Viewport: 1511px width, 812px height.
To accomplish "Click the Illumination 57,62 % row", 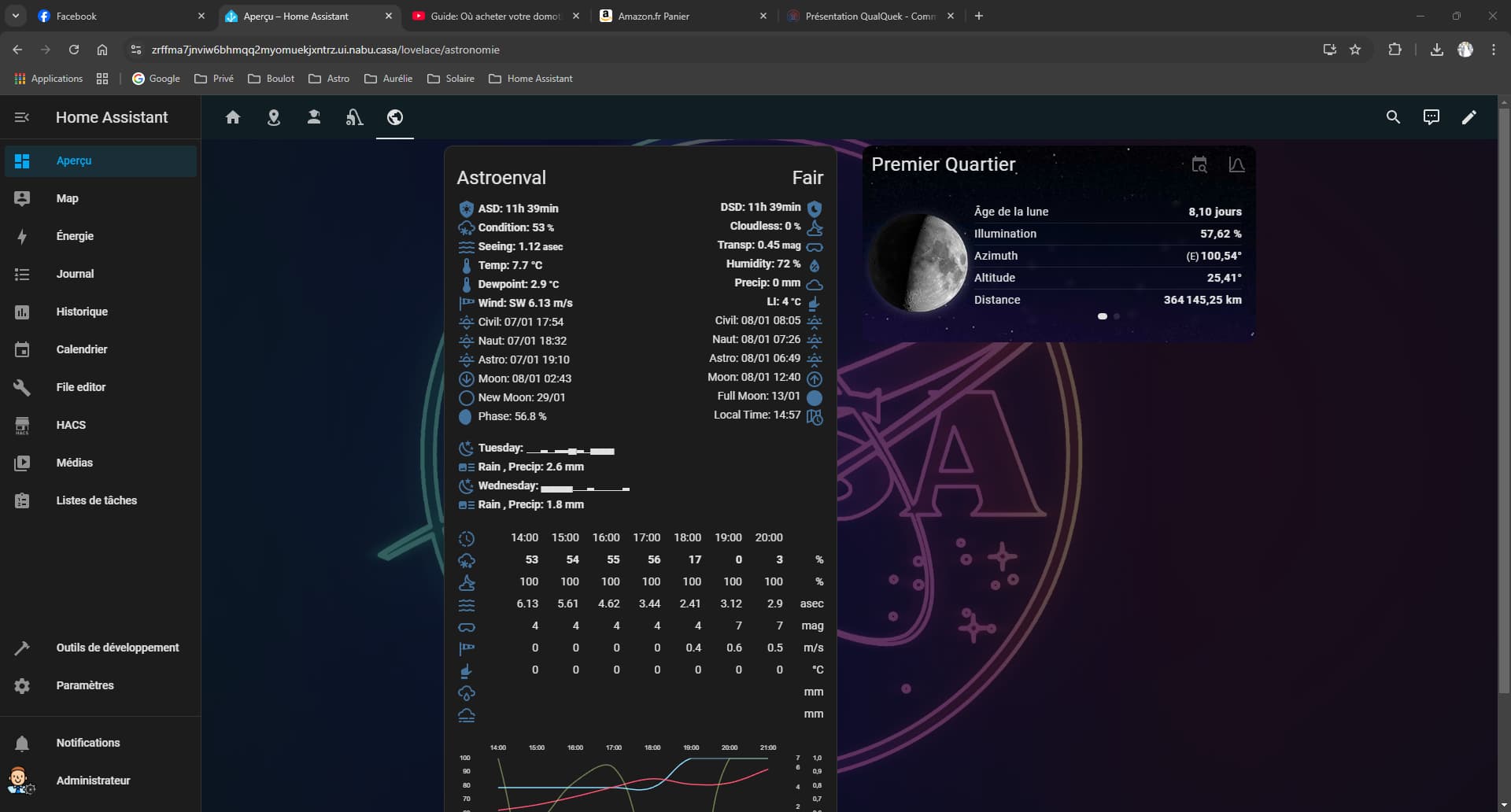I will (x=1107, y=234).
